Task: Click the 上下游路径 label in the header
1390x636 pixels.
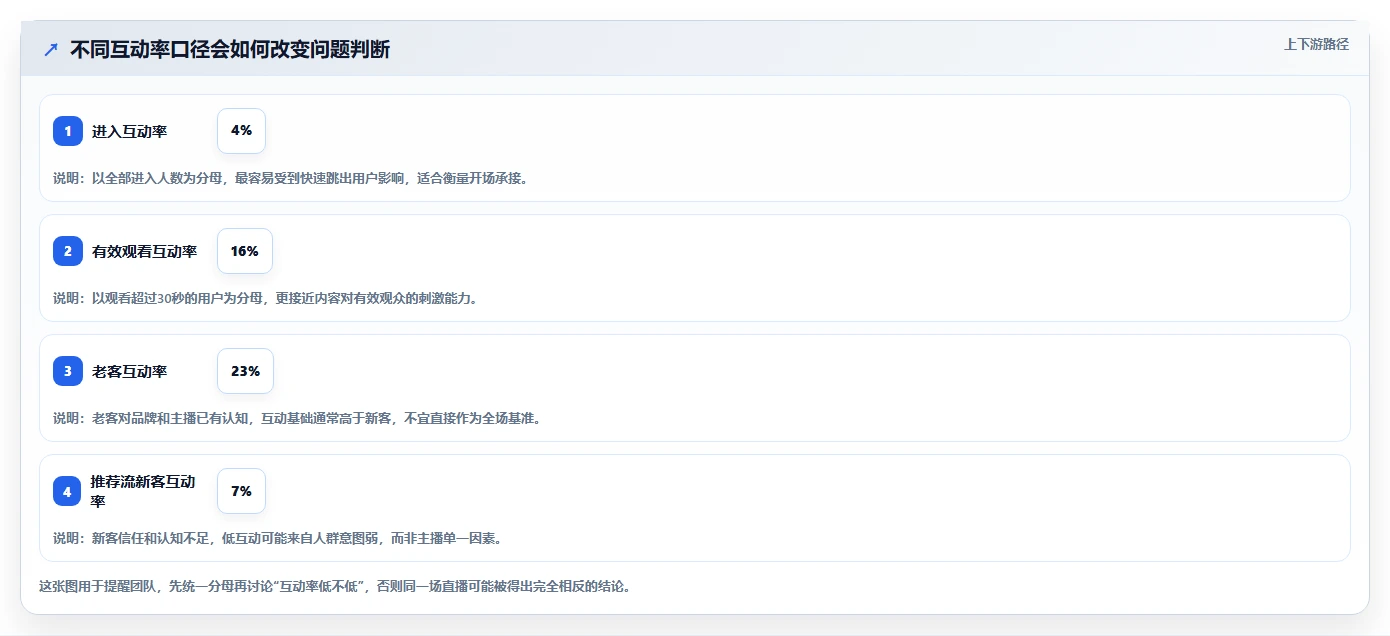Action: point(1316,44)
